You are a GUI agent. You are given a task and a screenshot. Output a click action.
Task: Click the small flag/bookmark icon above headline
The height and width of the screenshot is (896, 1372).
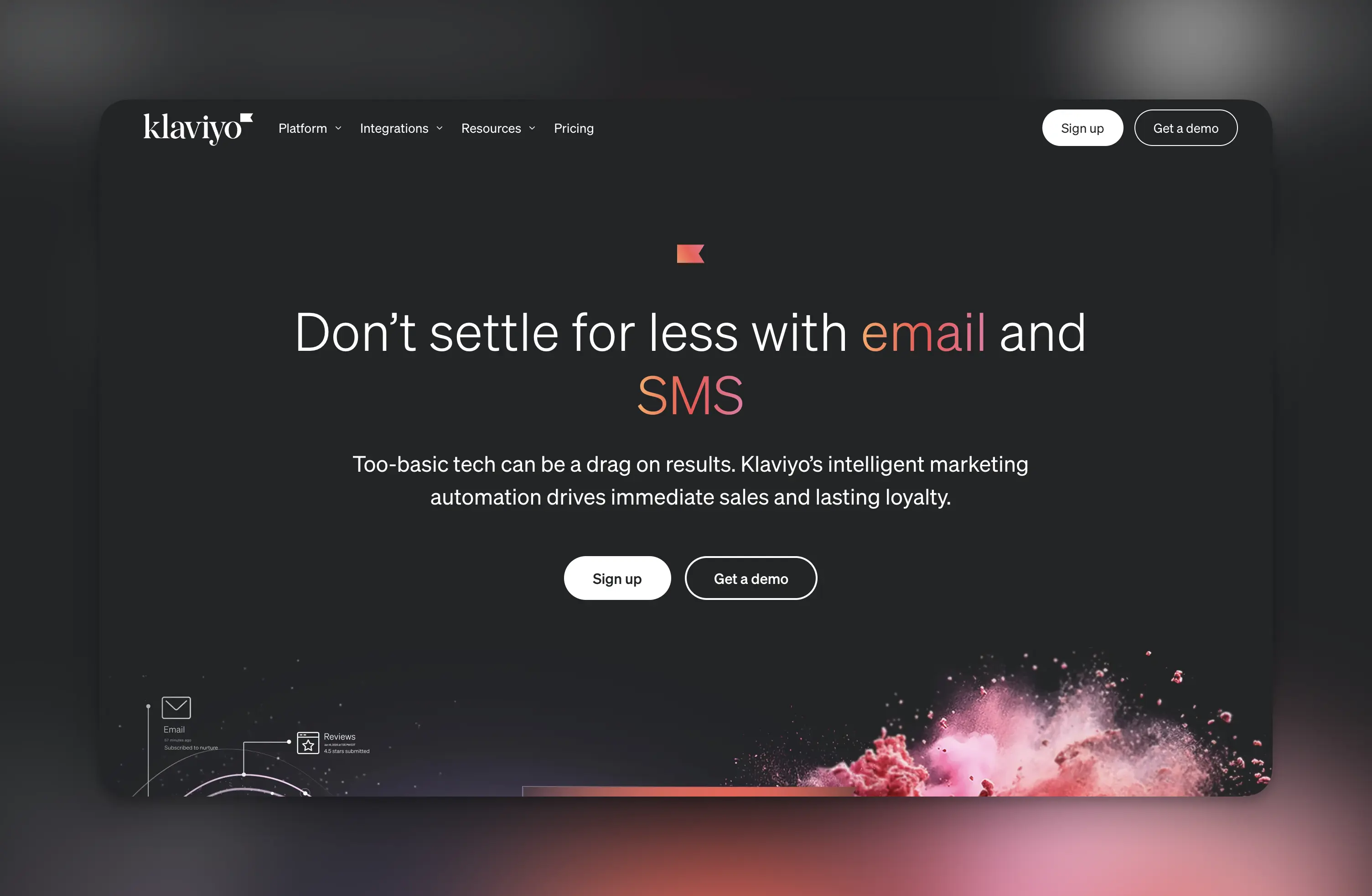[x=690, y=254]
